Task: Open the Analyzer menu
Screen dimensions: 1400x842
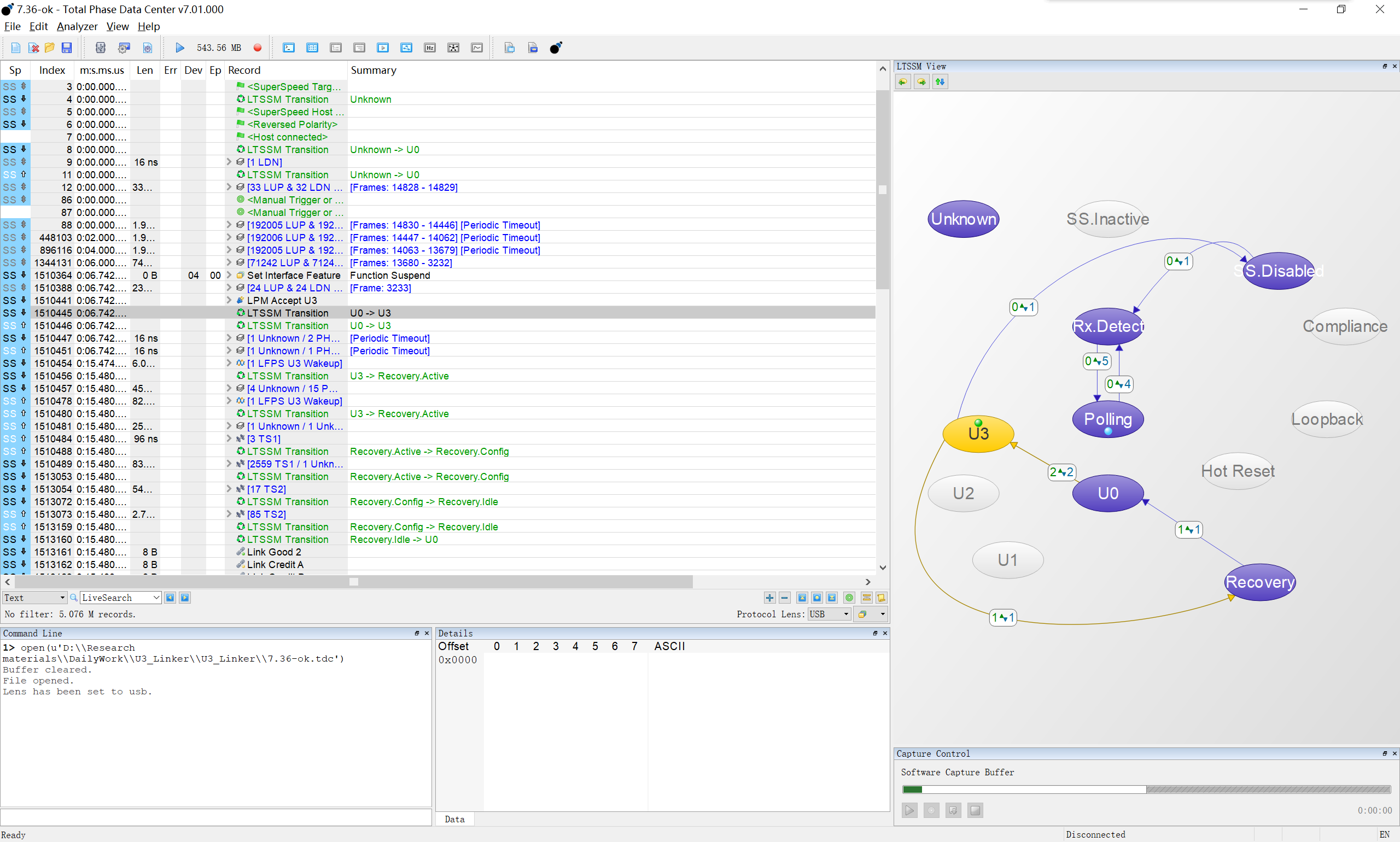Action: click(x=77, y=26)
